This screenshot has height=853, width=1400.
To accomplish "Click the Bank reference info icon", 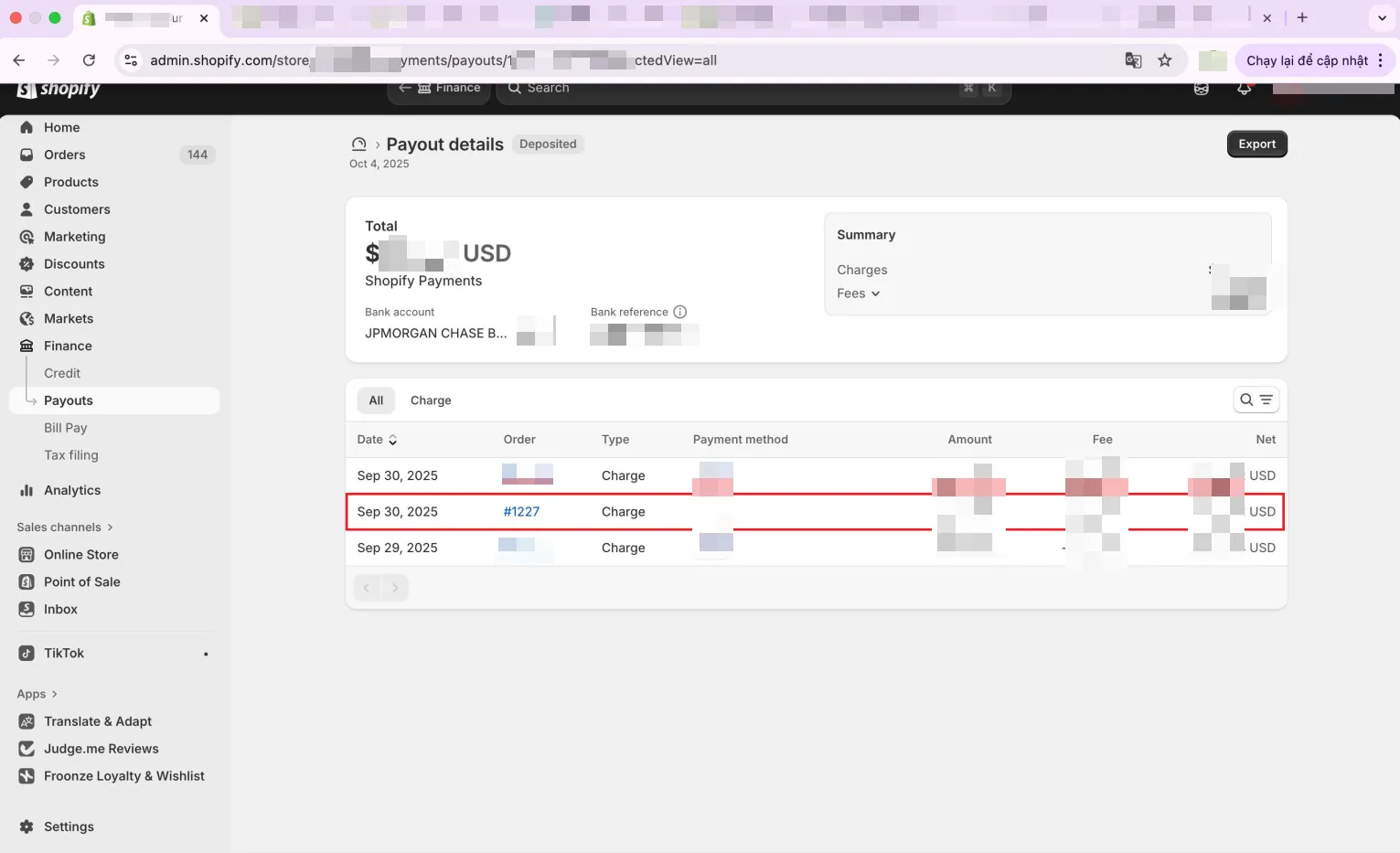I will (x=679, y=312).
